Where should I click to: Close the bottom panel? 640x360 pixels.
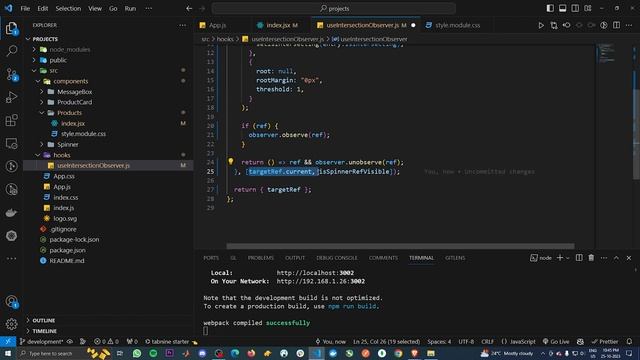point(629,258)
